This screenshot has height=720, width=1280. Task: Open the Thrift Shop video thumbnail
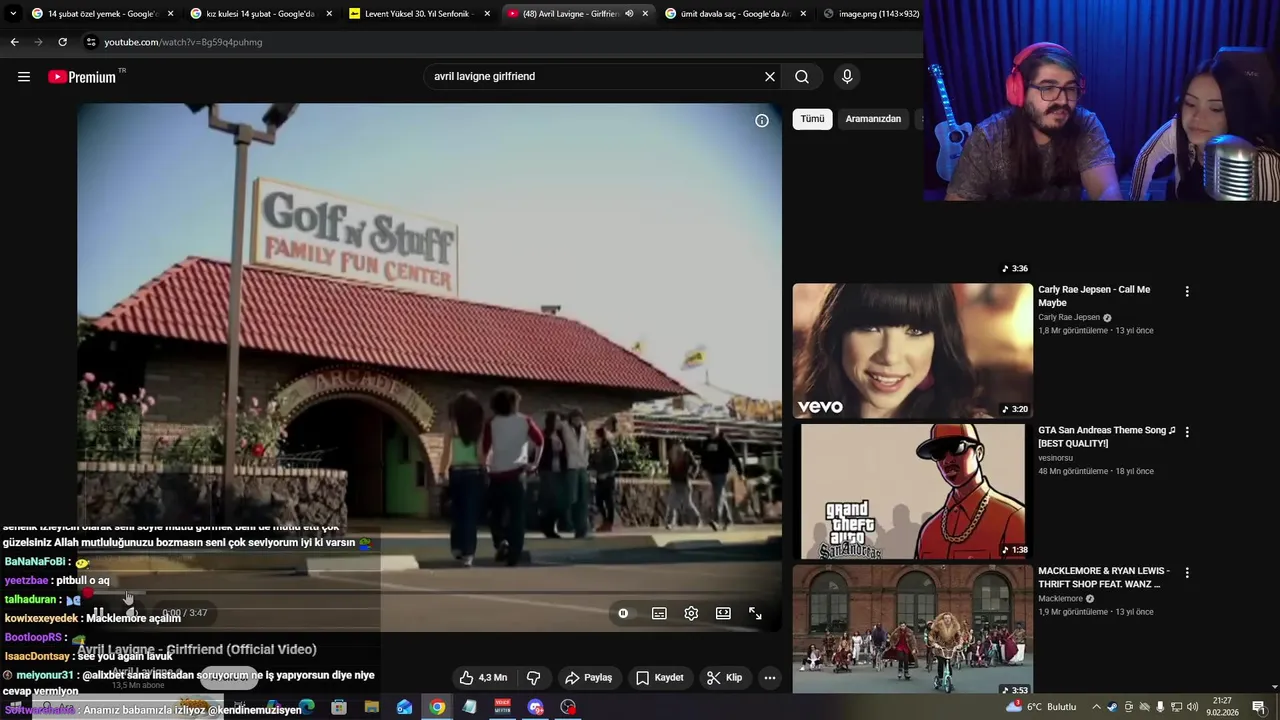pos(913,630)
